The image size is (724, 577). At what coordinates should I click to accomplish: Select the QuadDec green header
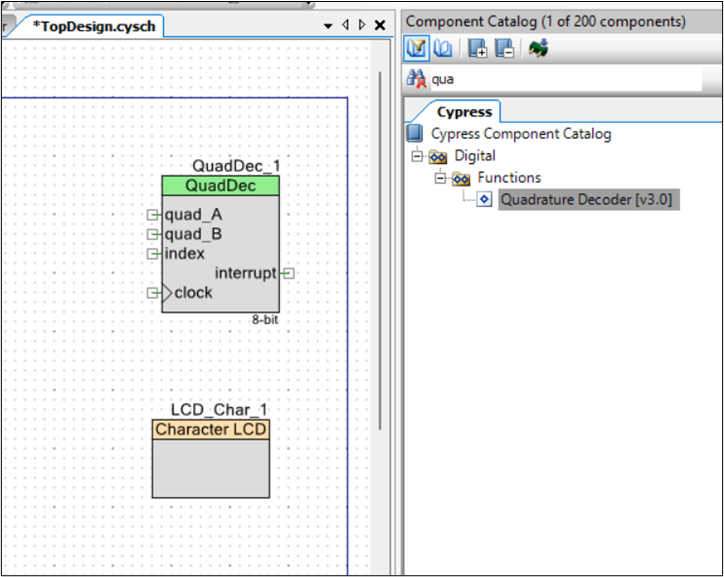[220, 186]
